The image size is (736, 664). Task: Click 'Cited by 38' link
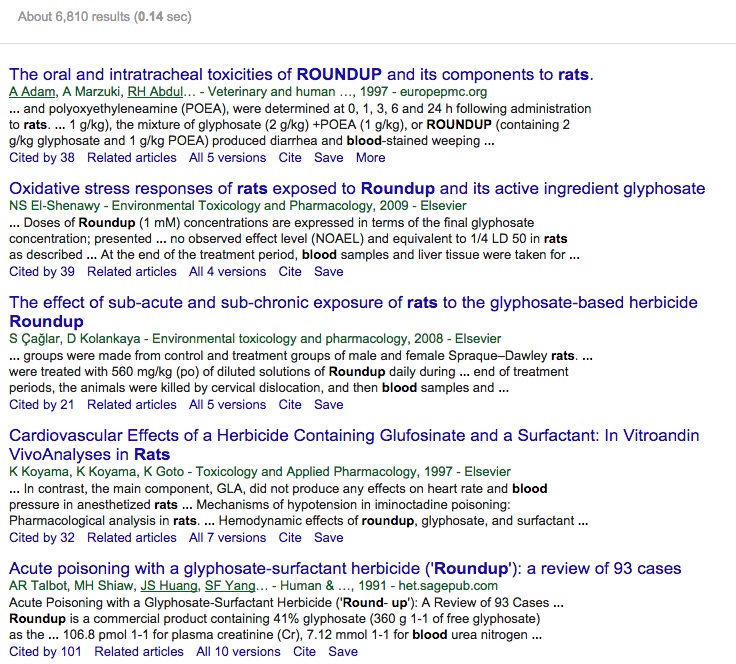[42, 157]
